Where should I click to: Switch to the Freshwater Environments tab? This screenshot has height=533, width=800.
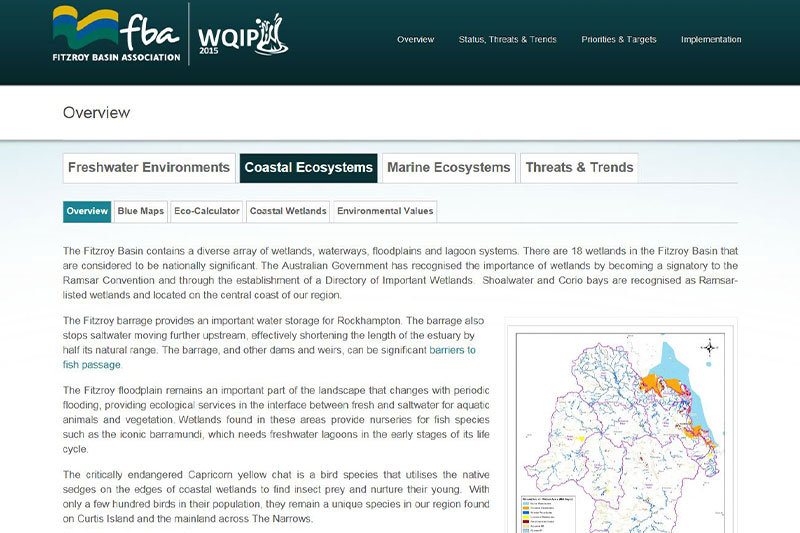click(149, 168)
